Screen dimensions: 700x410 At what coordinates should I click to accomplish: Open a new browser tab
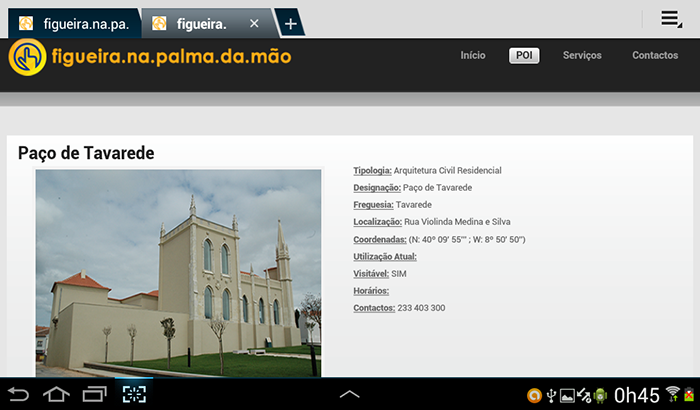click(x=289, y=23)
